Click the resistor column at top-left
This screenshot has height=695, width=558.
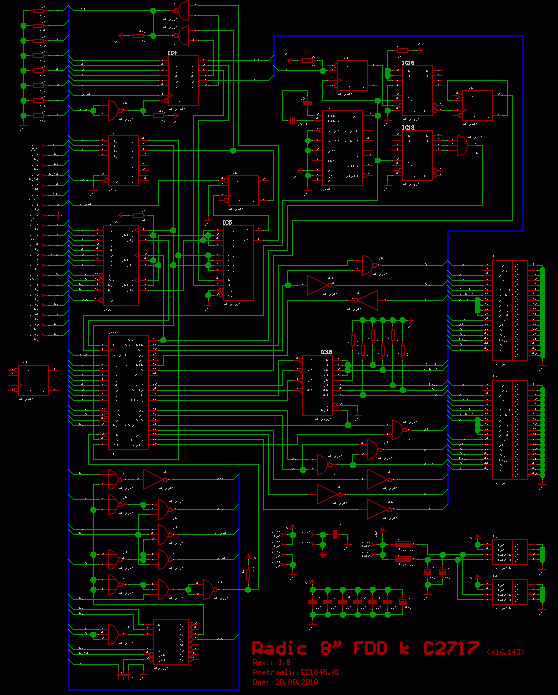(x=39, y=63)
